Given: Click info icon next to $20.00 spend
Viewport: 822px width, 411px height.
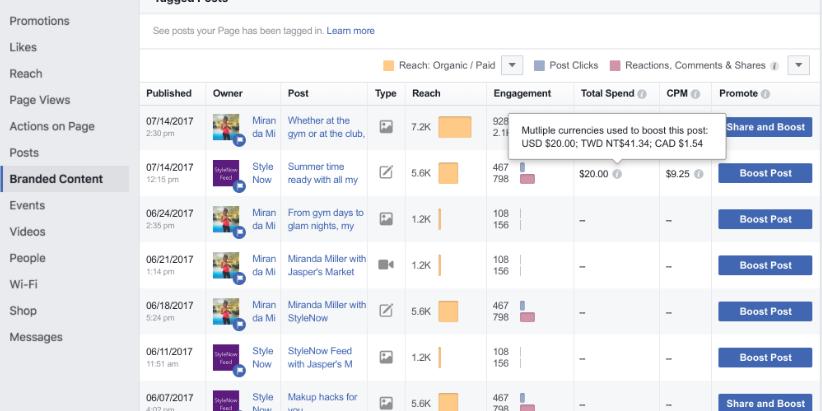Looking at the screenshot, I should coord(617,174).
